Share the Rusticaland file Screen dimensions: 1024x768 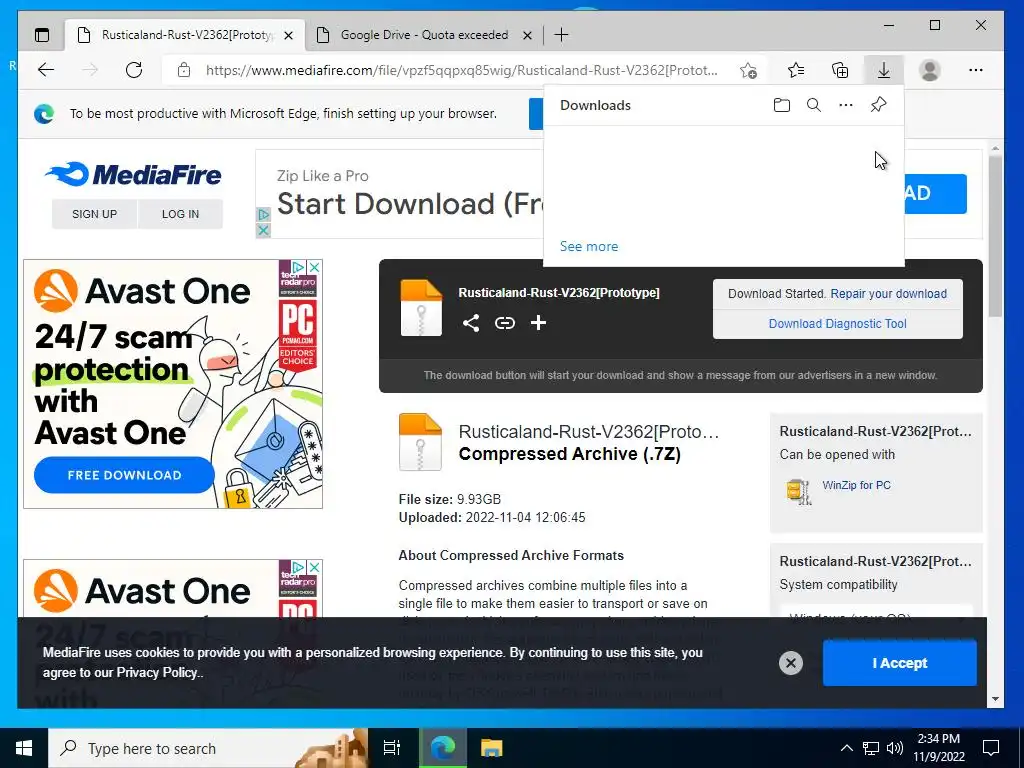tap(471, 323)
